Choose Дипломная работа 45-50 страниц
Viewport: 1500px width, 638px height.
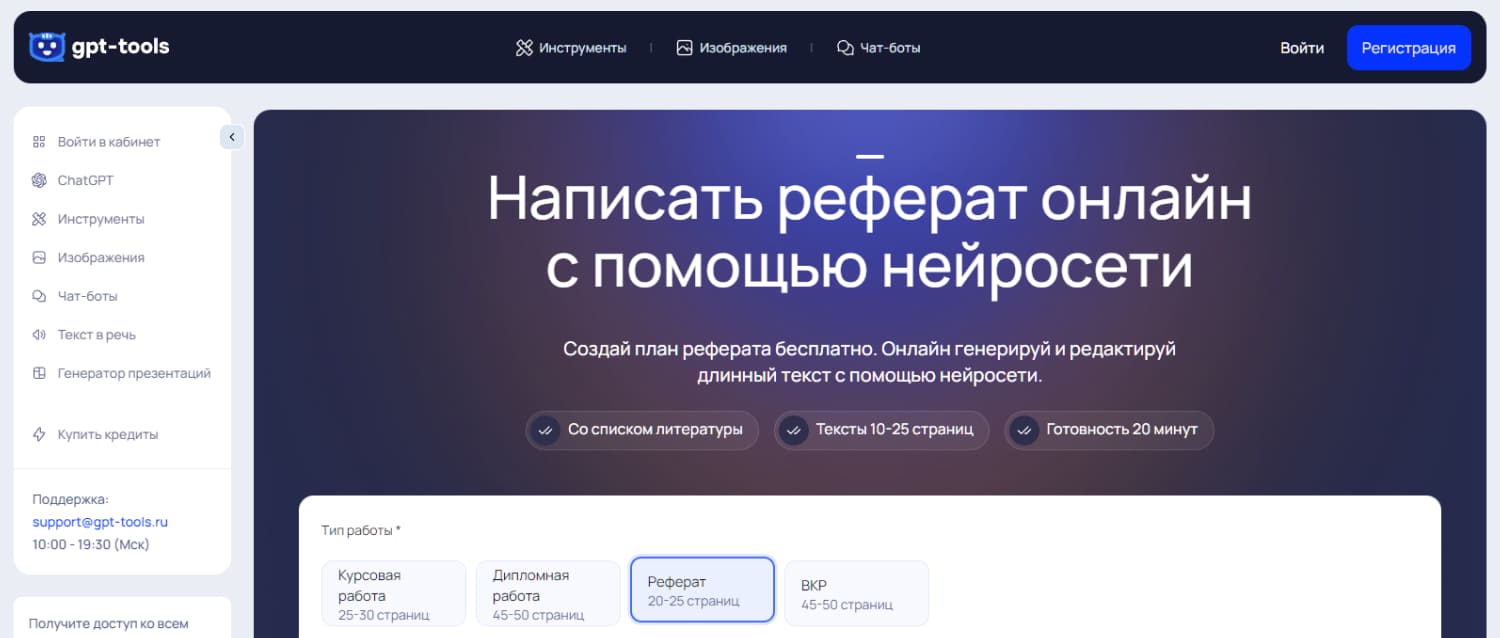pyautogui.click(x=548, y=592)
